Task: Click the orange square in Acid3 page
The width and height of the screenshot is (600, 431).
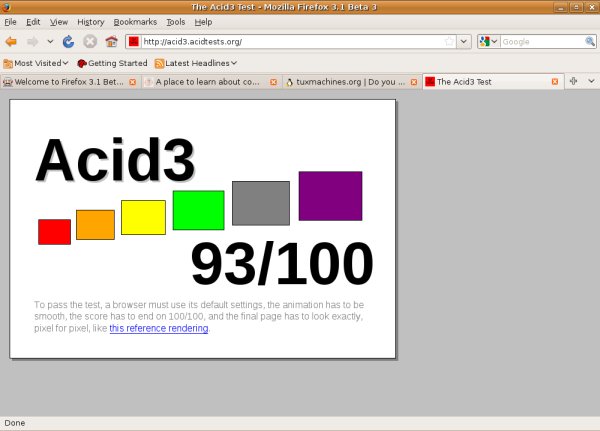Action: (95, 225)
